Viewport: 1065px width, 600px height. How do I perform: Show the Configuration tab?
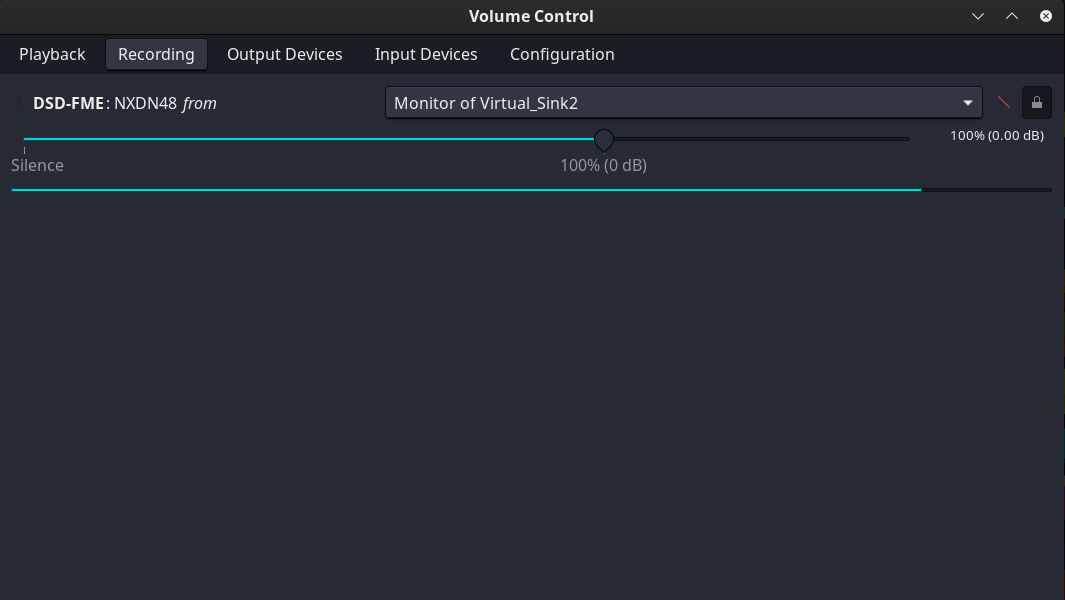(562, 54)
